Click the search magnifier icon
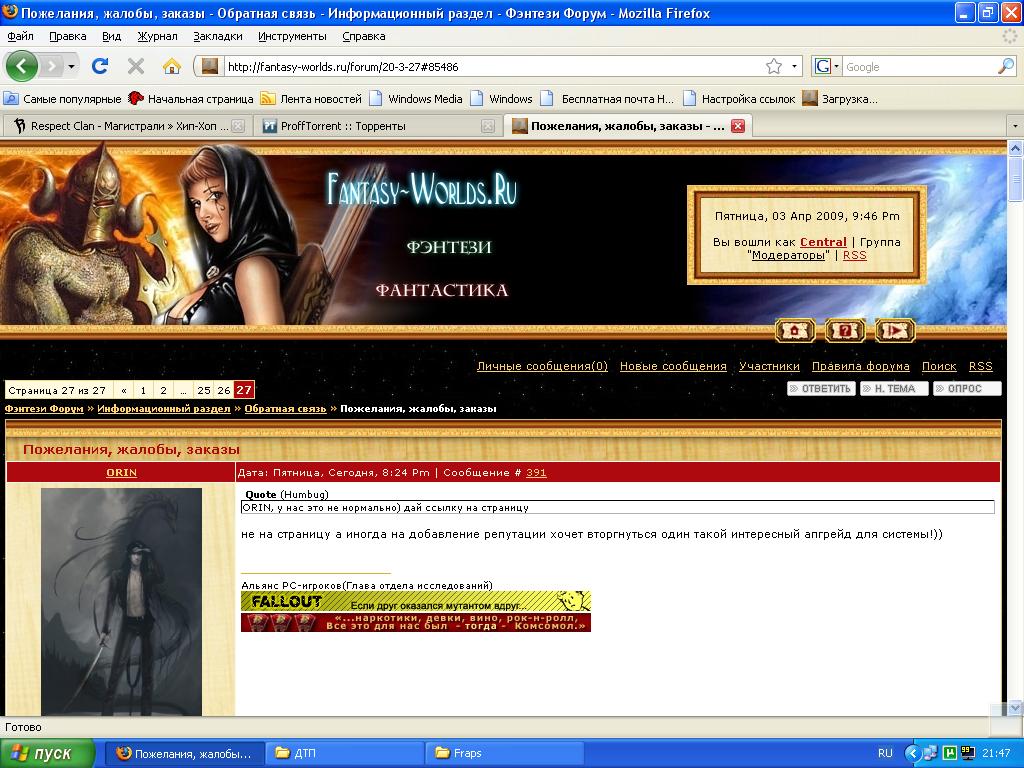This screenshot has height=768, width=1024. [1006, 66]
